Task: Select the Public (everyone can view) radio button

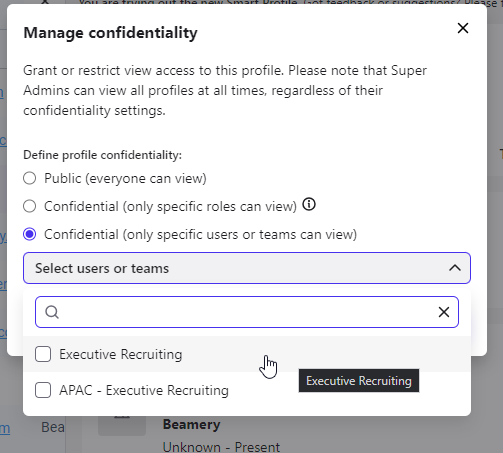Action: coord(30,178)
